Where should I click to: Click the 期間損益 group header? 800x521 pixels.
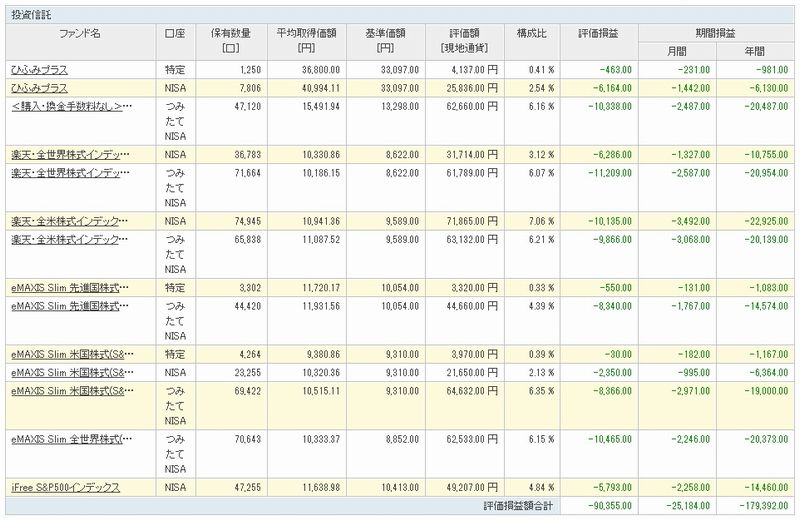point(715,34)
